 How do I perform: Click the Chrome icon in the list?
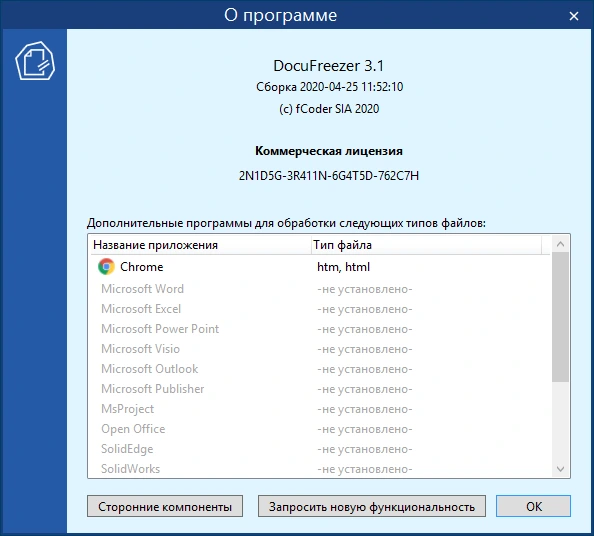coord(106,267)
